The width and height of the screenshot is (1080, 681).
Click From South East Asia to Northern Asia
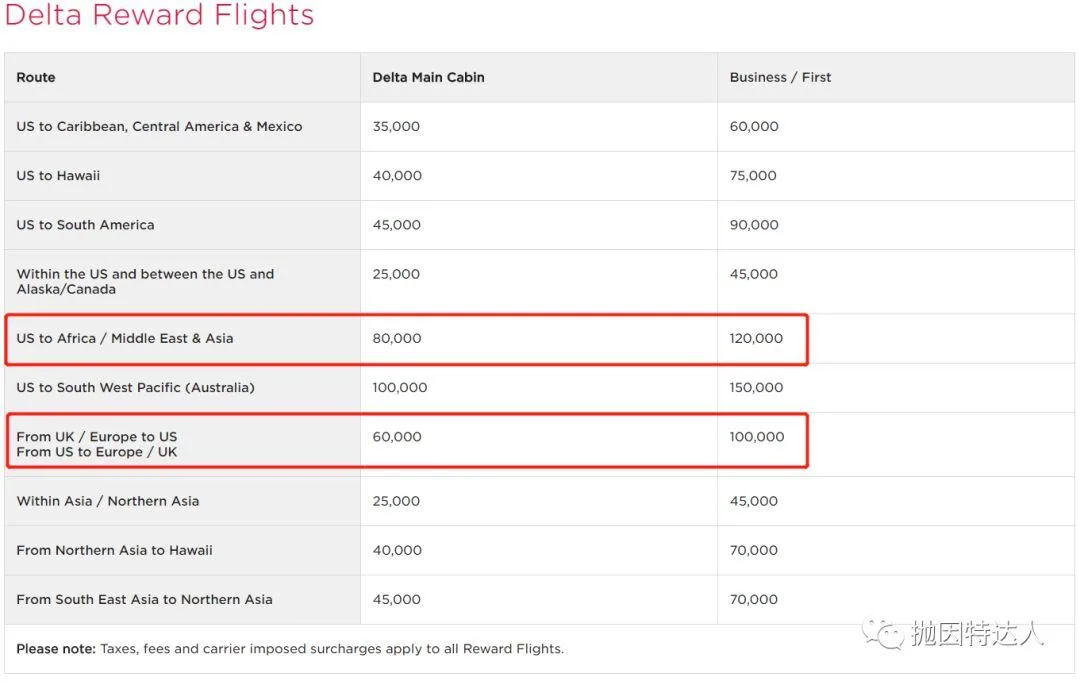click(x=145, y=600)
